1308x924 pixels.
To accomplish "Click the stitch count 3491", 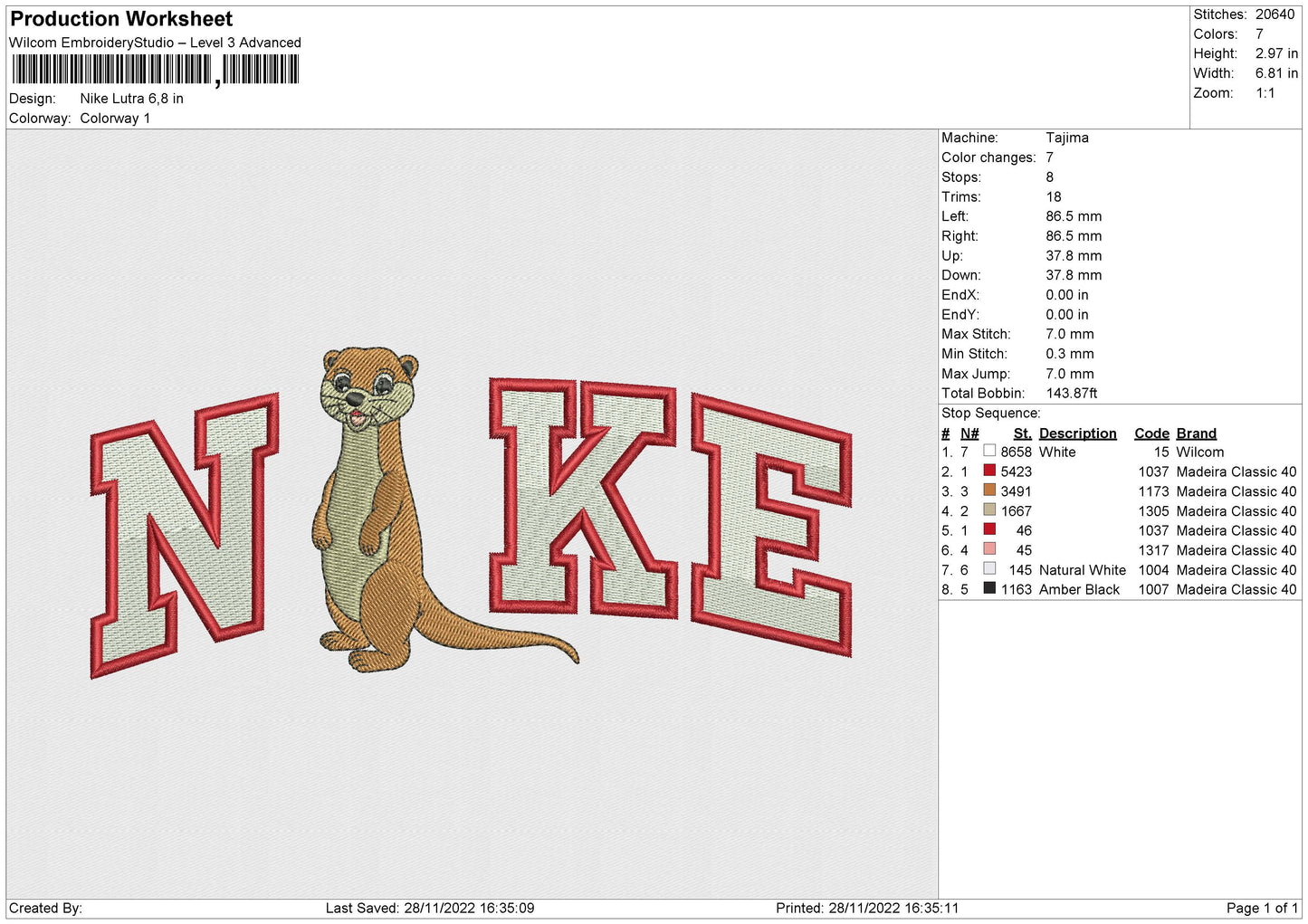I will [x=1016, y=491].
